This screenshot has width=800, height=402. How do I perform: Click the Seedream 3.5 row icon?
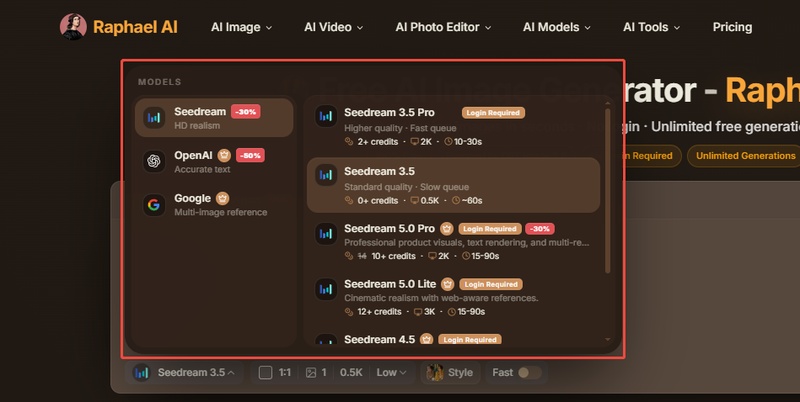click(326, 175)
